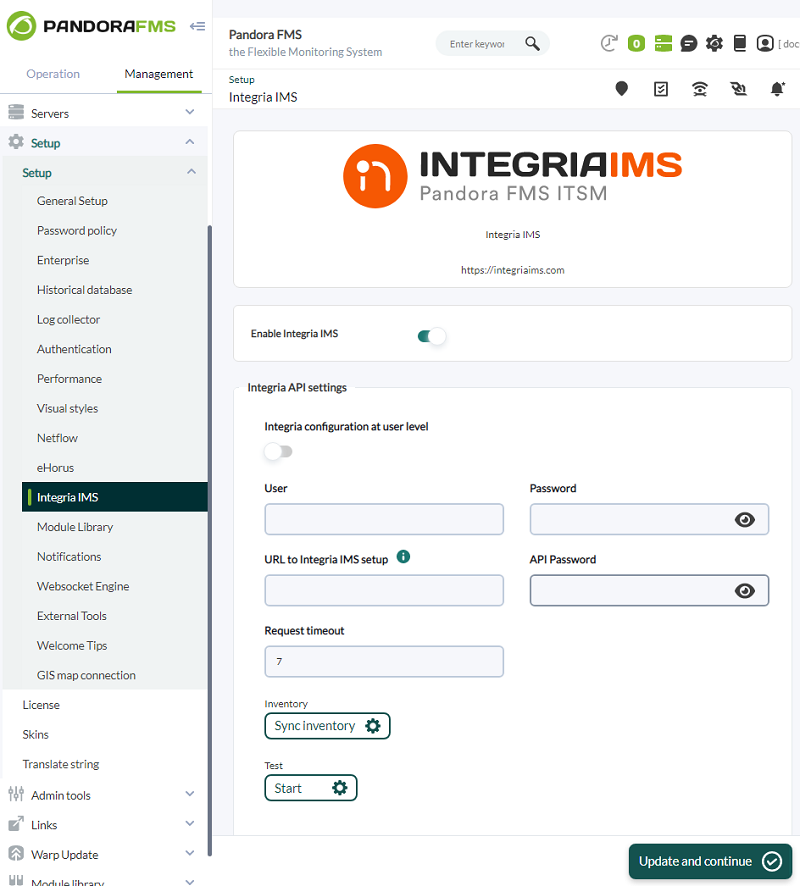Go to Enterprise setup page
800x890 pixels.
63,260
